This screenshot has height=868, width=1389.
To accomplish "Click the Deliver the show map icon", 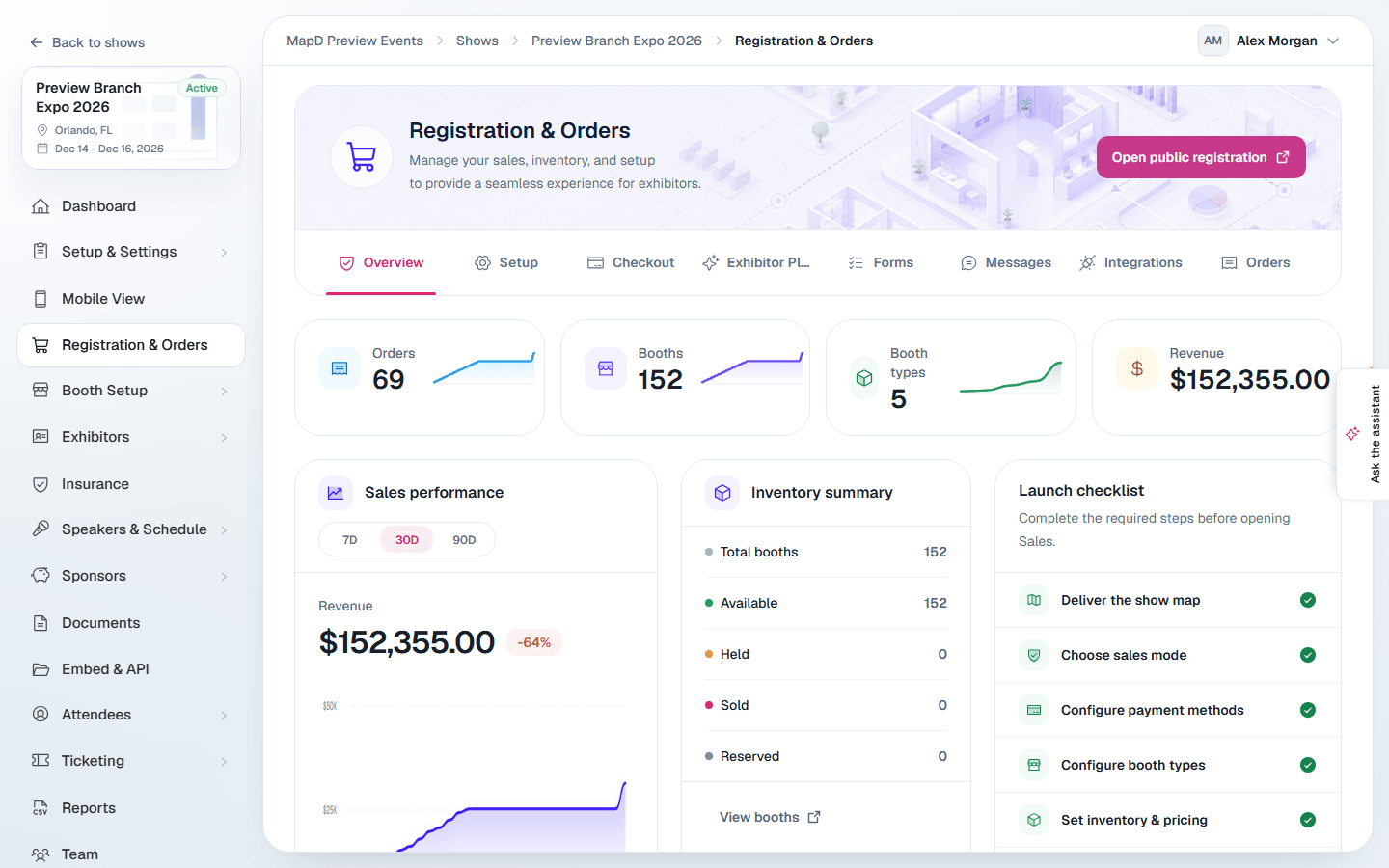I will pos(1034,600).
